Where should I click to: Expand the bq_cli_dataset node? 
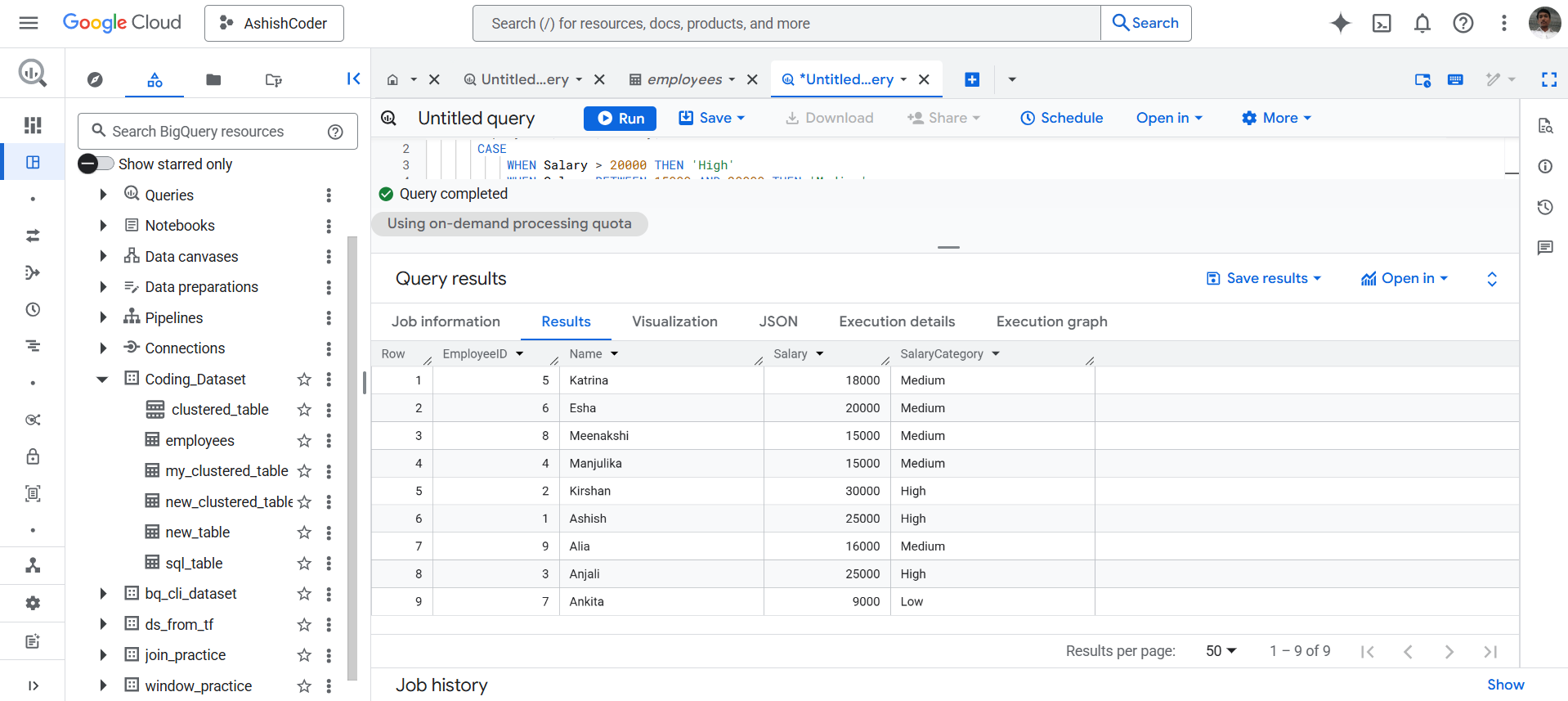(x=102, y=594)
